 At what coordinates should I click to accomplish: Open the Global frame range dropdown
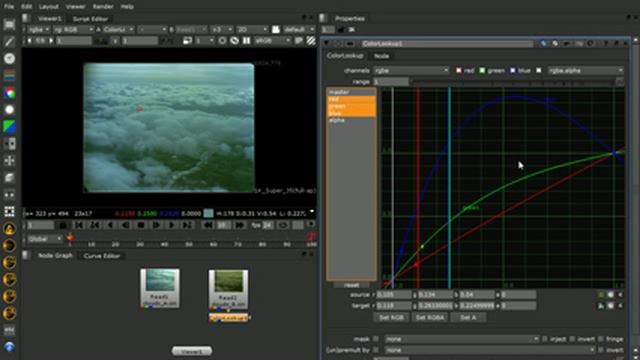pos(44,239)
